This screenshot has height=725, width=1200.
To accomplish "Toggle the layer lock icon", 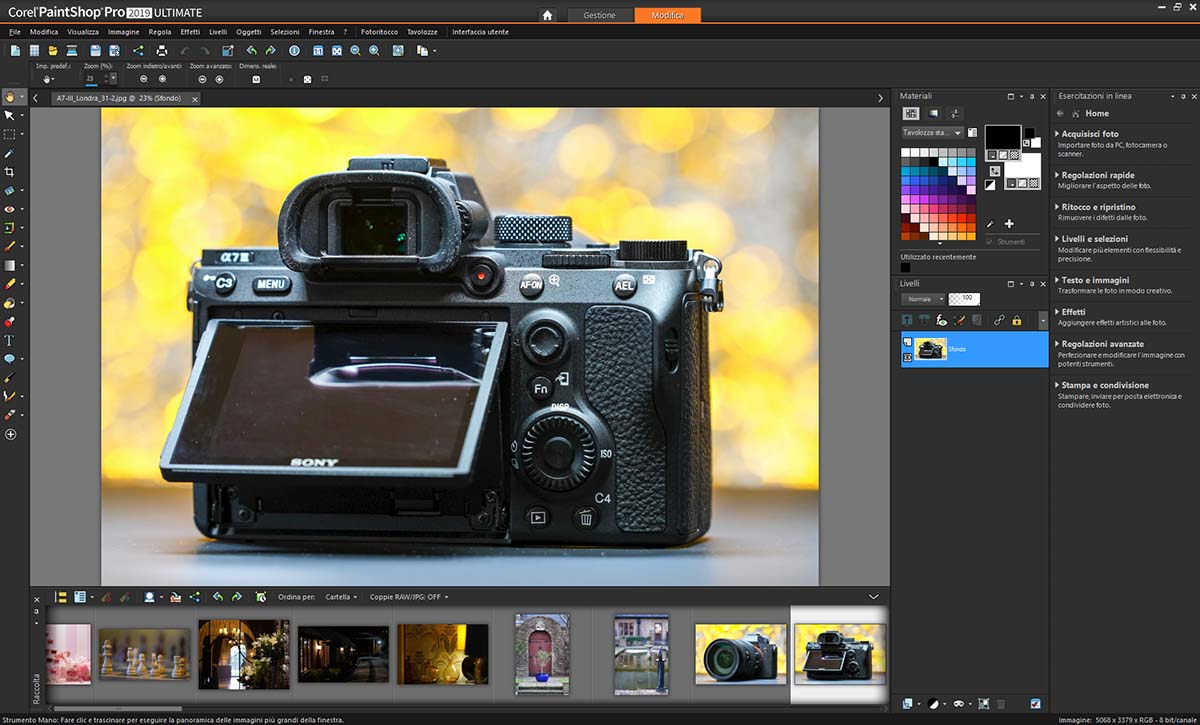I will tap(1016, 320).
